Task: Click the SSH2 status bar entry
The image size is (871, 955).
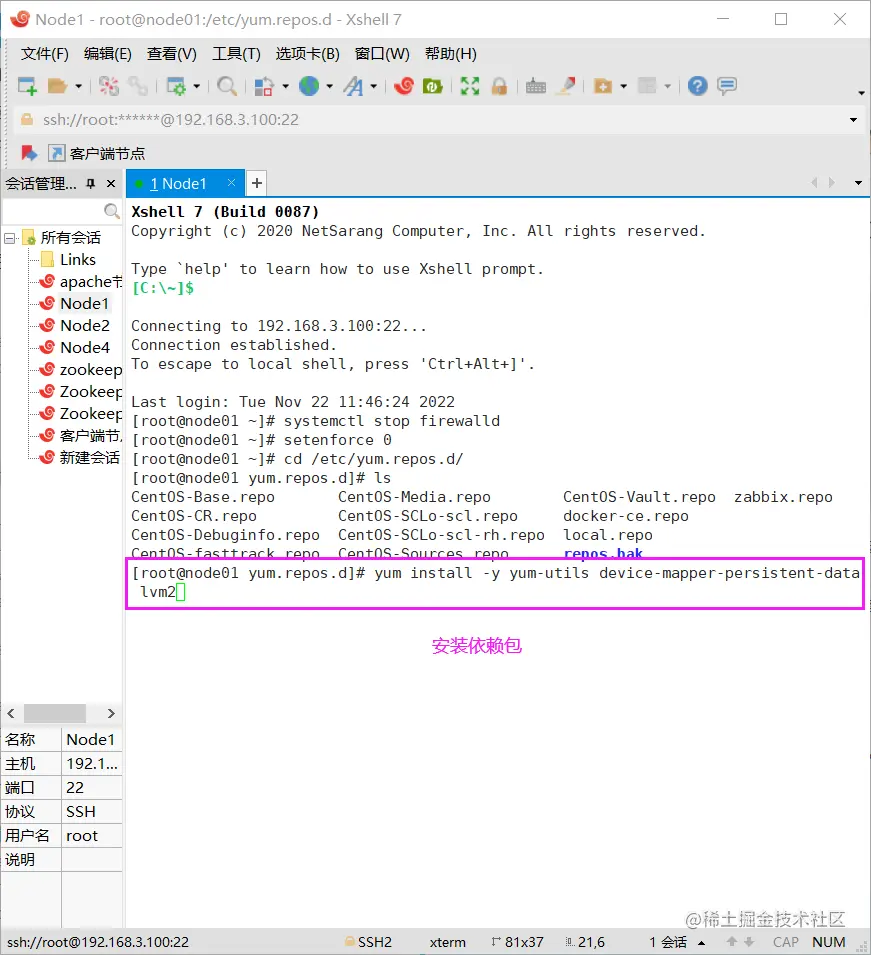Action: pyautogui.click(x=368, y=942)
